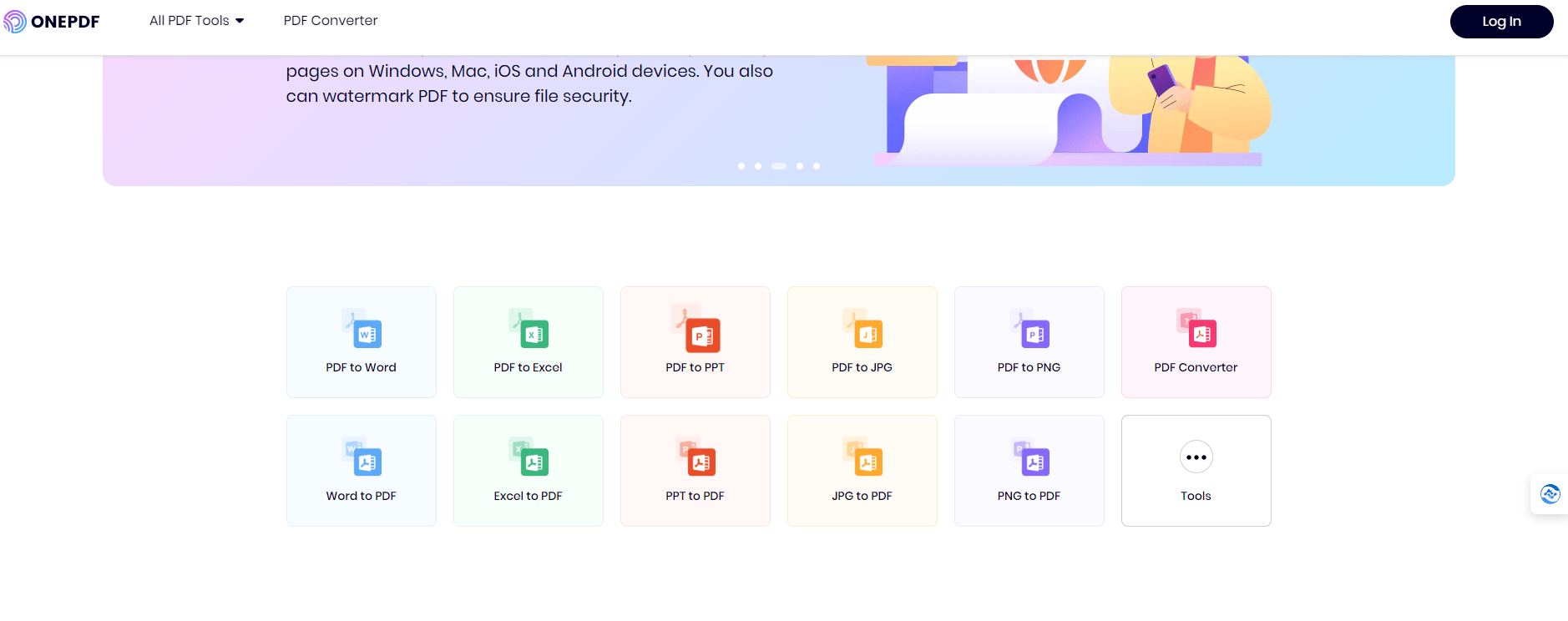Open PDF Converter in the top navigation

(x=330, y=21)
